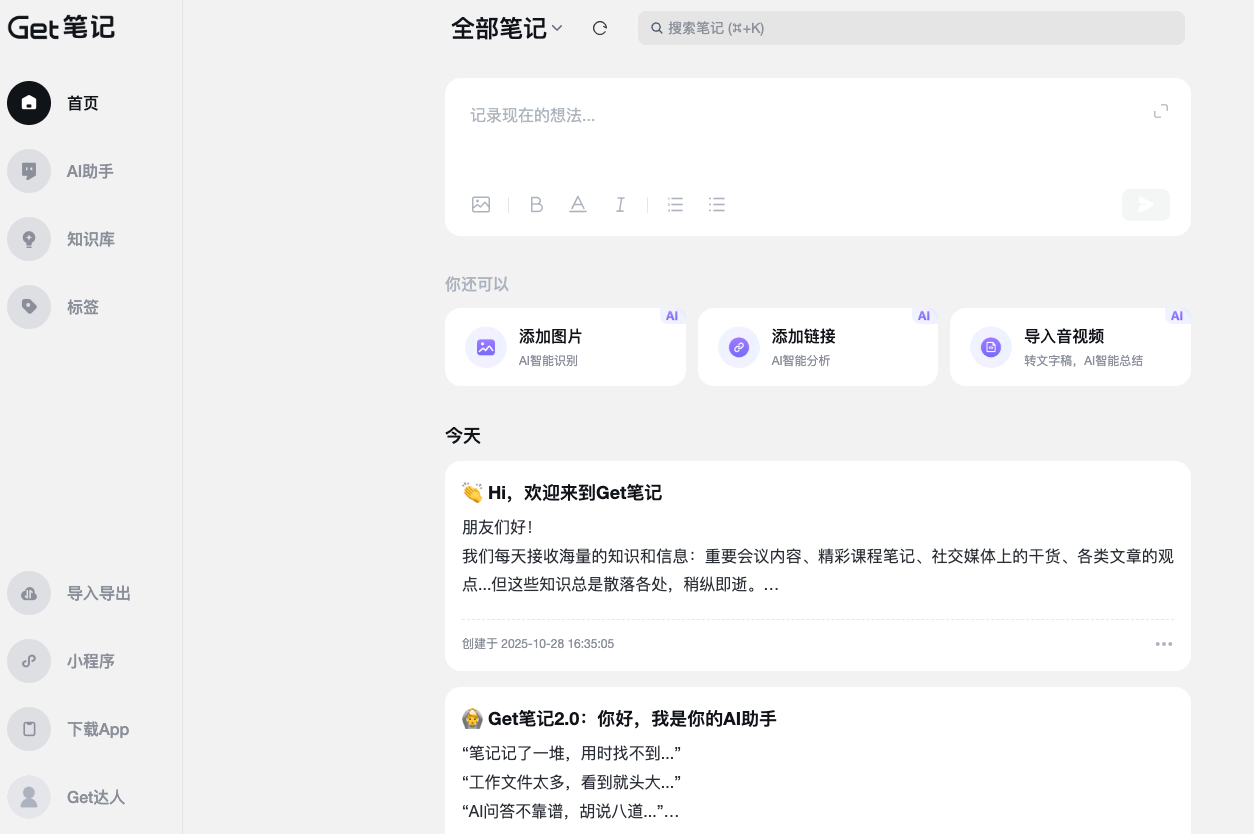Refresh the notes list
The image size is (1254, 834).
(599, 28)
